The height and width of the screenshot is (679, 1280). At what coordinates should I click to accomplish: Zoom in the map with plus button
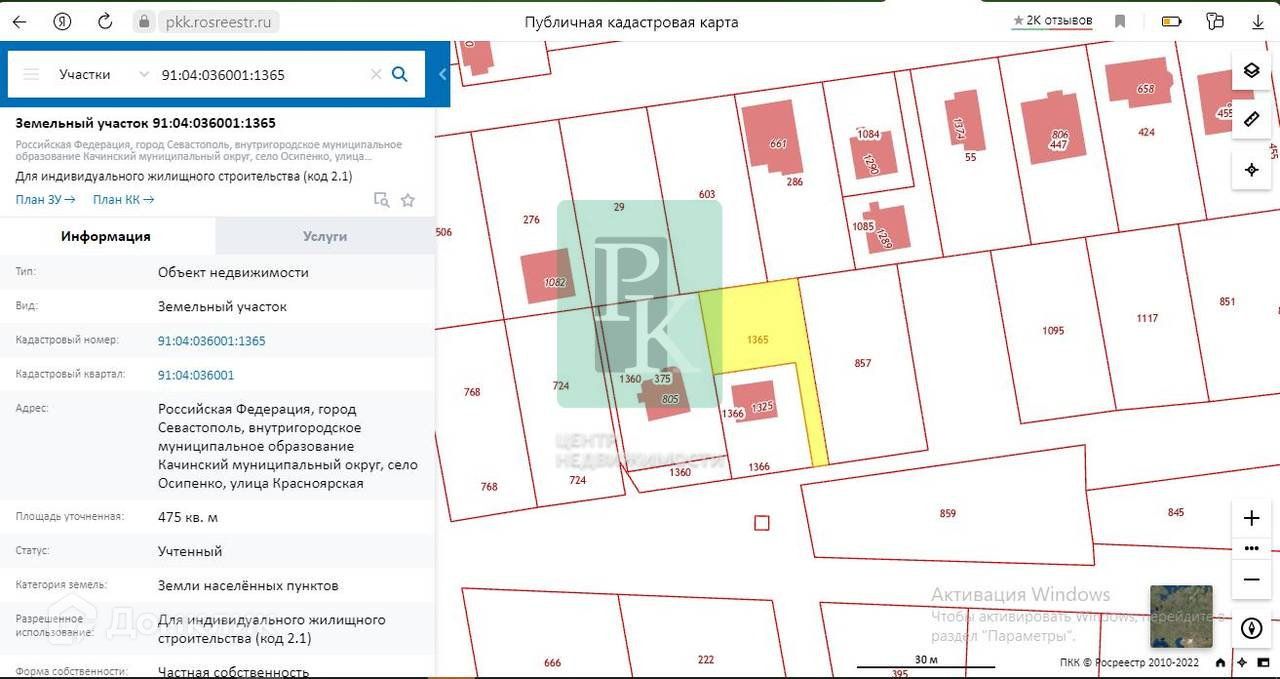[1250, 518]
